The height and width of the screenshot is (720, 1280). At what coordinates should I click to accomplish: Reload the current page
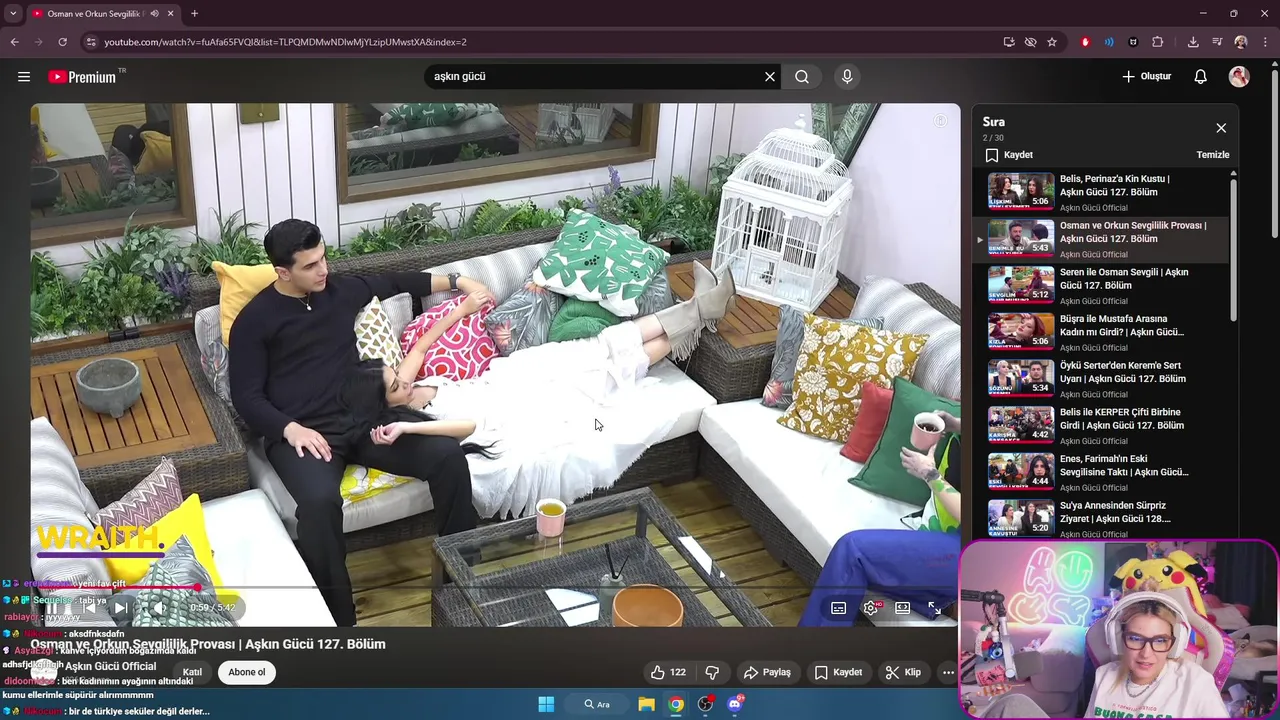click(62, 42)
